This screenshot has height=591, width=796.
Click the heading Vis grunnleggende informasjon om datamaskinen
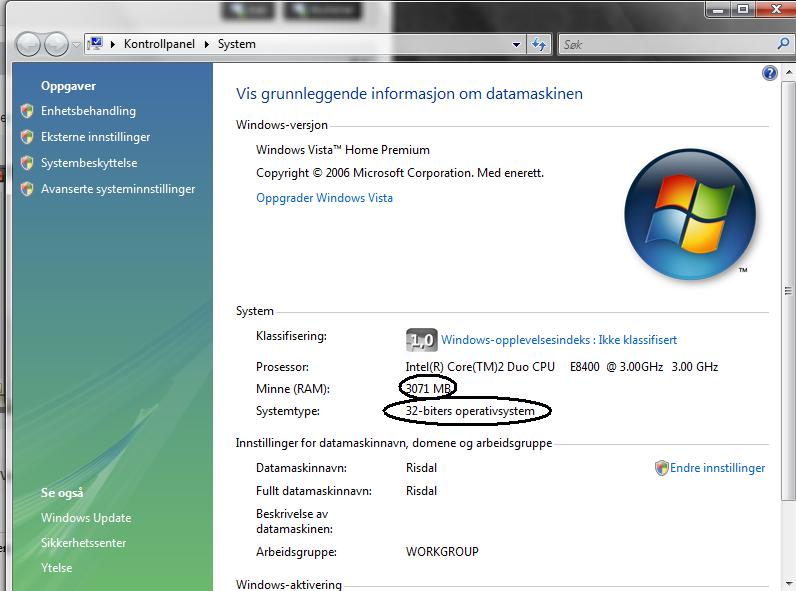(x=409, y=94)
